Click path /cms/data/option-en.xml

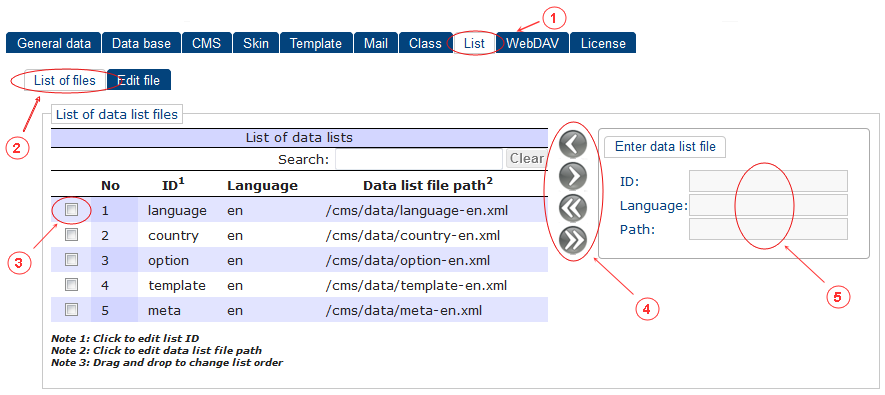click(408, 260)
